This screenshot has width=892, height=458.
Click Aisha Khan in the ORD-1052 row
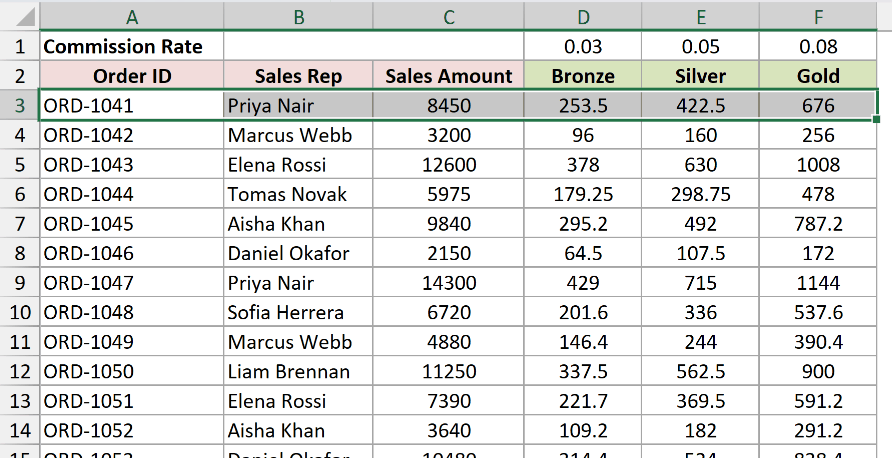[x=299, y=431]
